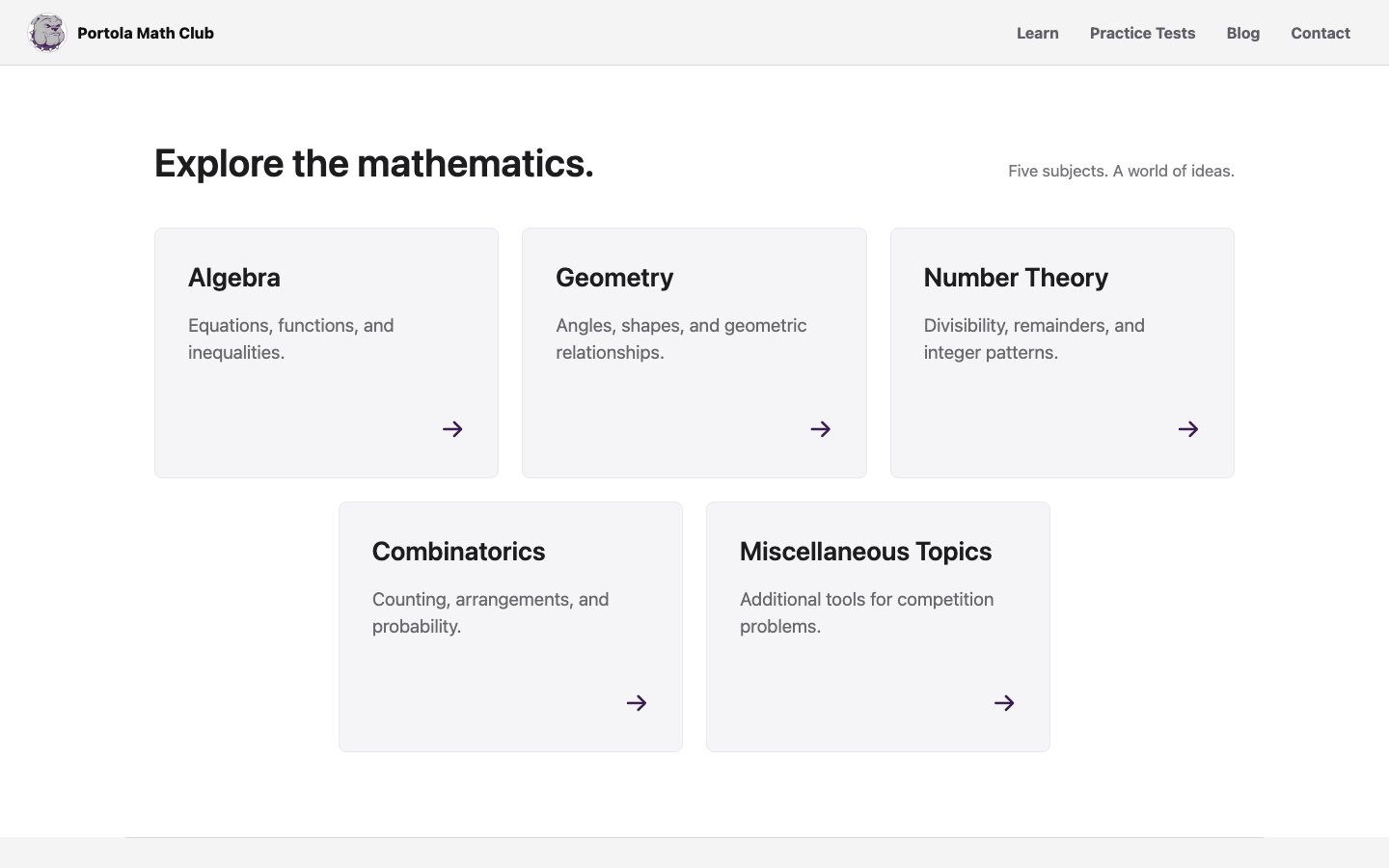1389x868 pixels.
Task: Select Contact in the top navigation
Action: coord(1321,33)
